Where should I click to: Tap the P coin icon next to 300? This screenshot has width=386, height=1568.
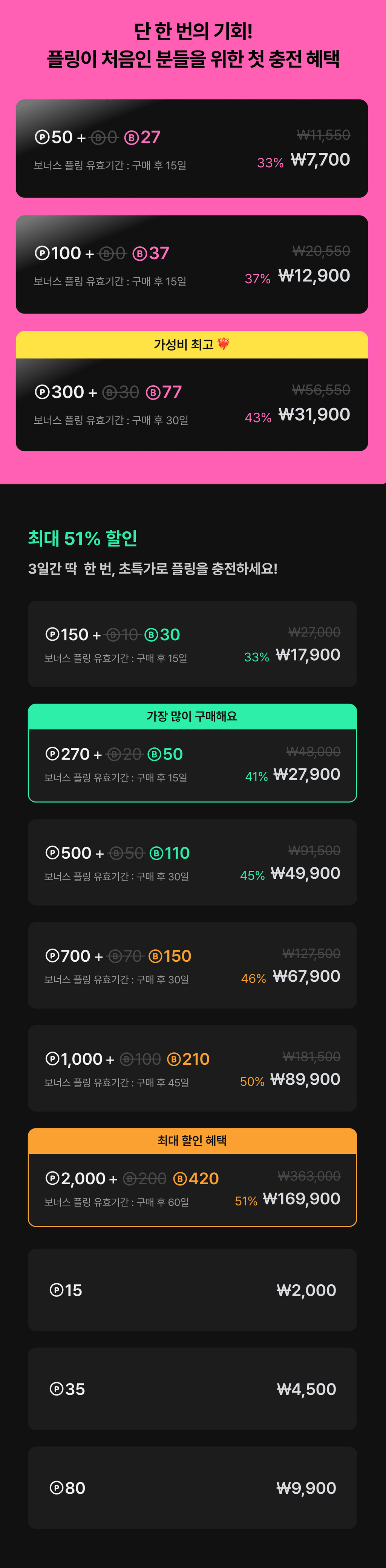click(x=42, y=392)
